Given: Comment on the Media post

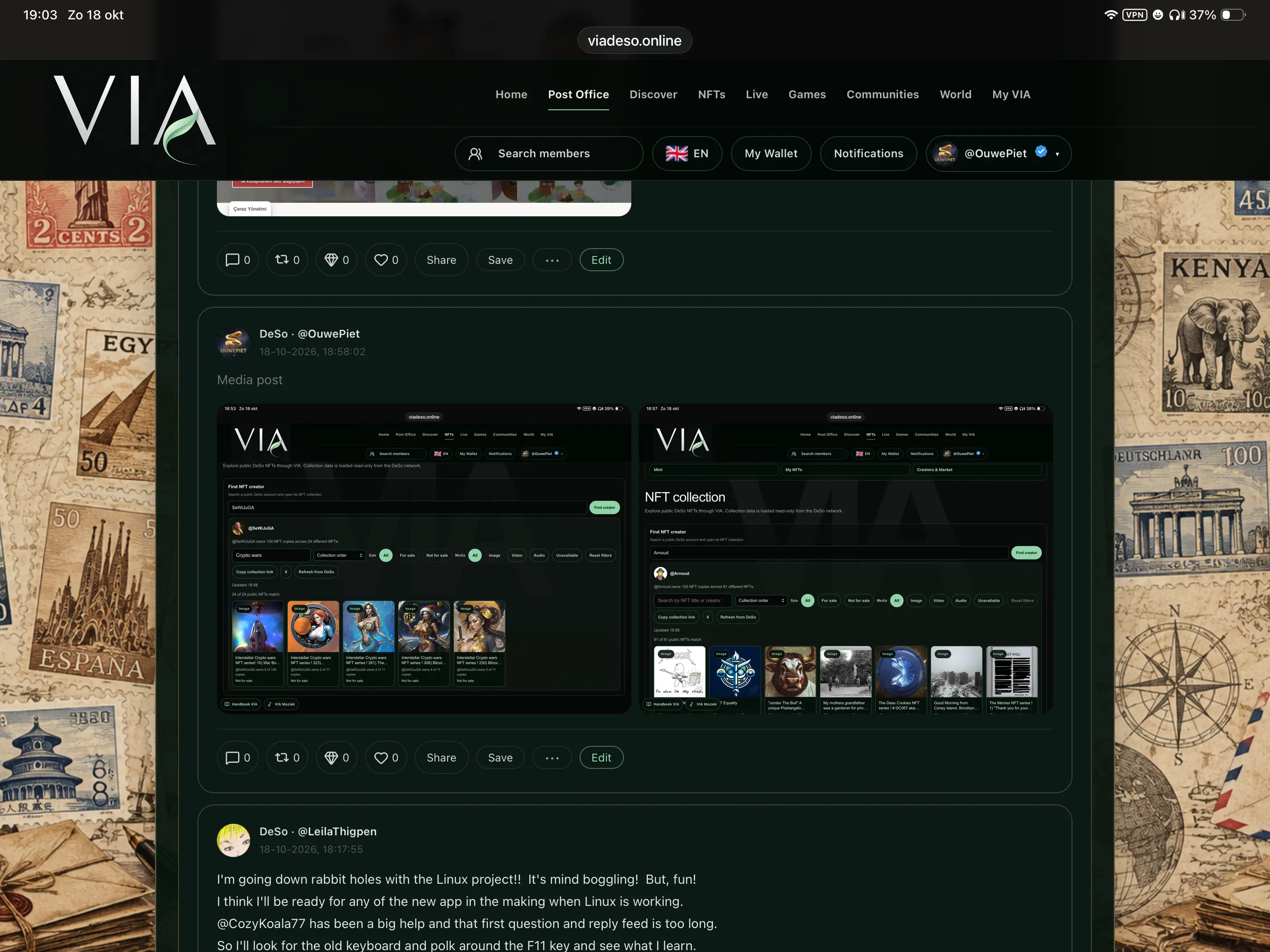Looking at the screenshot, I should [x=237, y=757].
